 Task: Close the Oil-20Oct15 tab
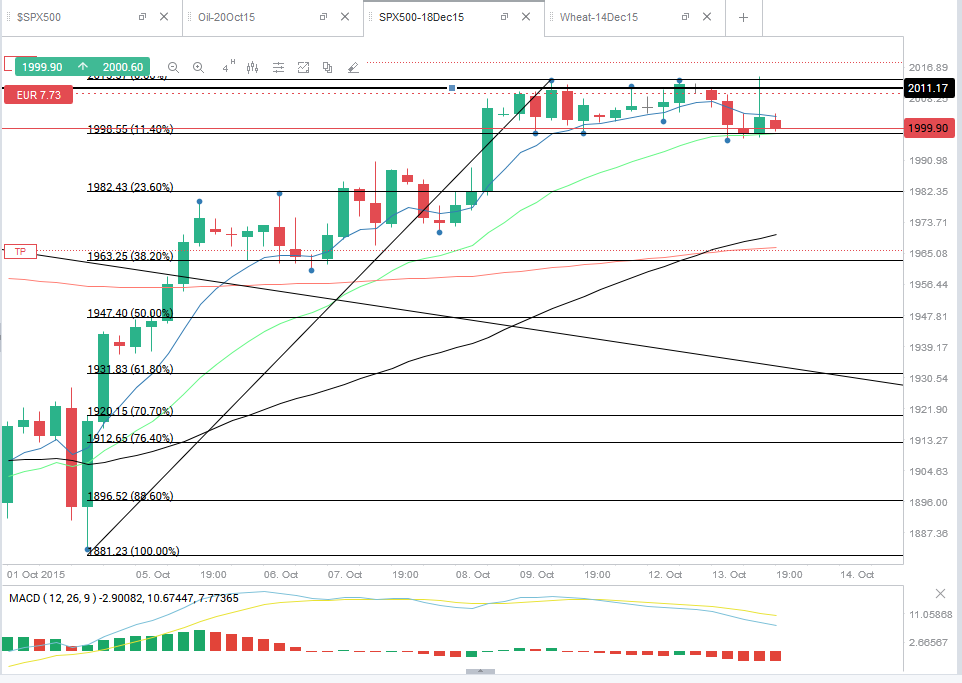click(x=345, y=17)
